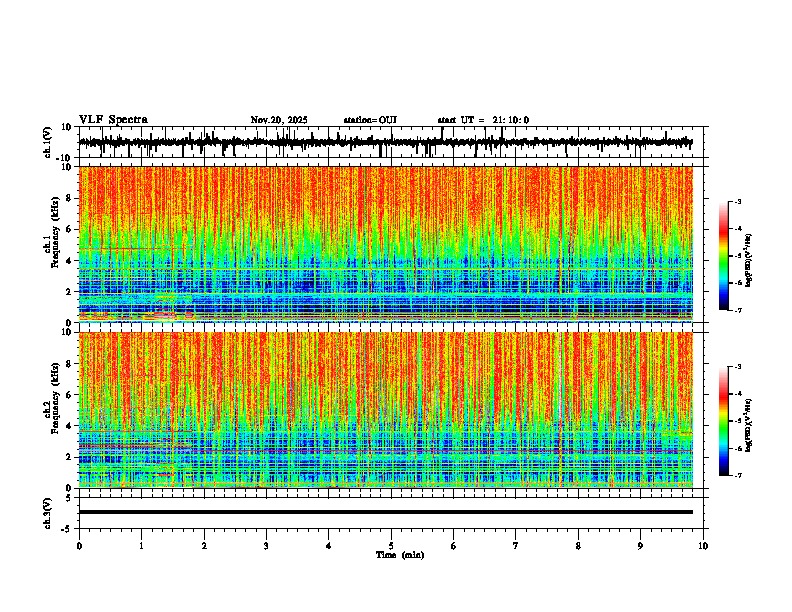792x612 pixels.
Task: Click the ch.1 color bar log(PSD) units label
Action: pyautogui.click(x=749, y=260)
